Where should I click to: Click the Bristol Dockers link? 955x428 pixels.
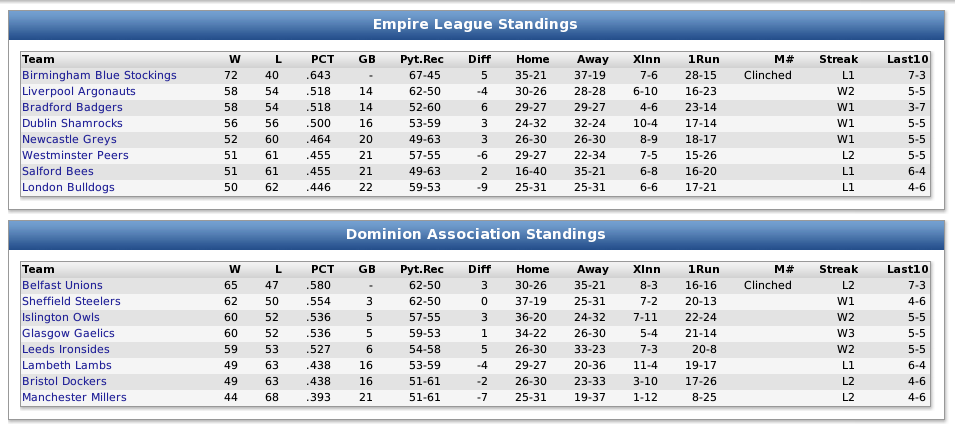coord(64,381)
